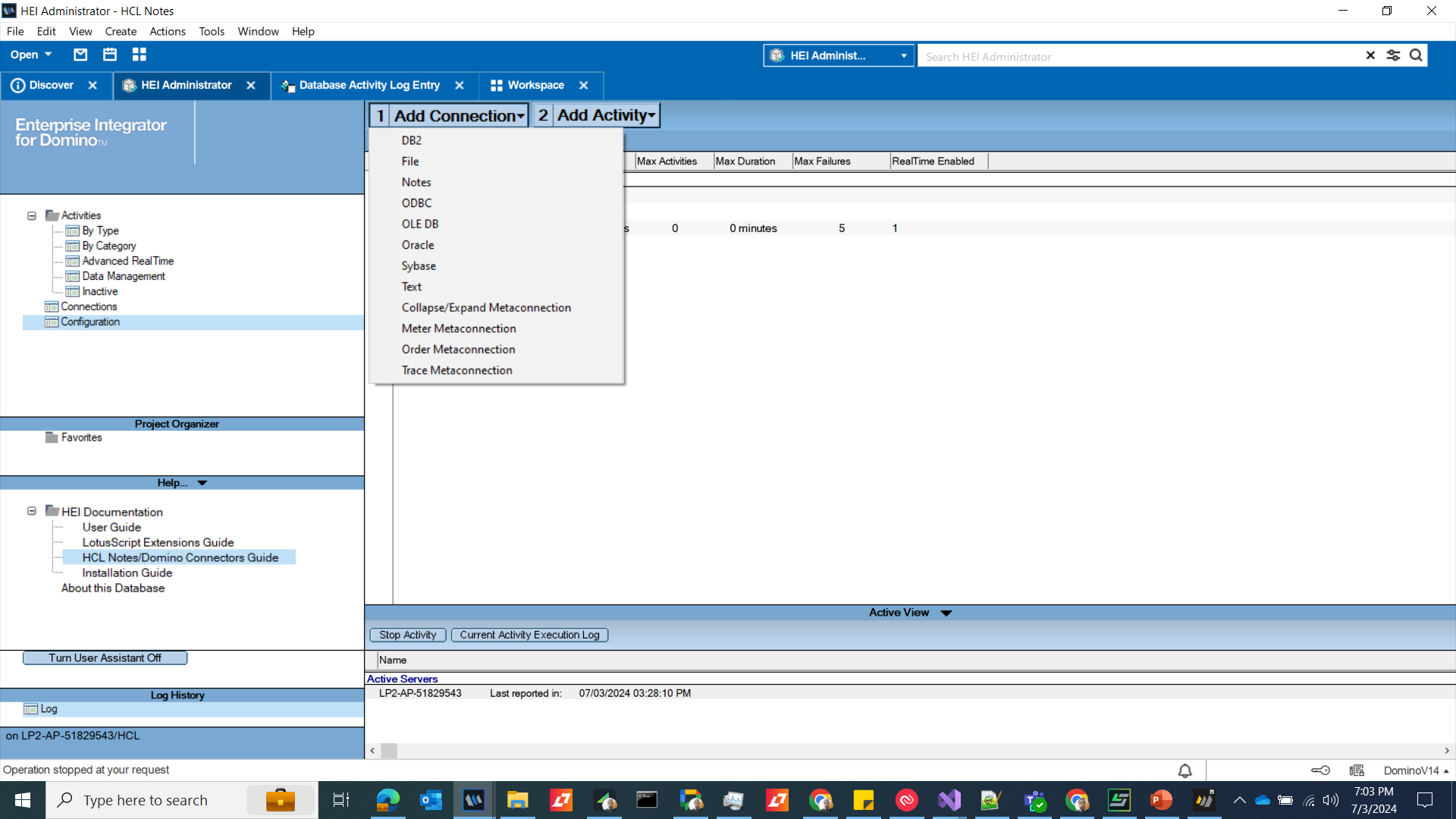The width and height of the screenshot is (1456, 819).
Task: Click the horizontal scrollbar thumb
Action: click(389, 751)
